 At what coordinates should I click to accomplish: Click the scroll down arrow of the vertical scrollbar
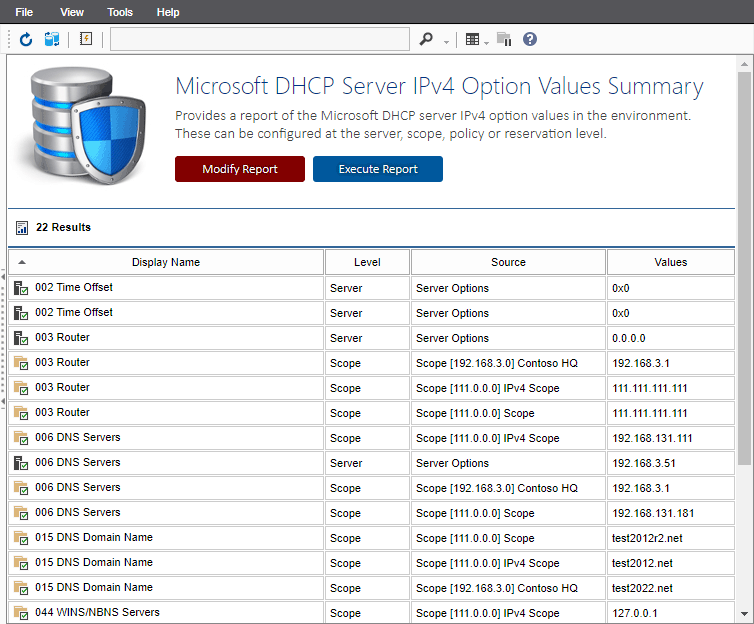(744, 614)
